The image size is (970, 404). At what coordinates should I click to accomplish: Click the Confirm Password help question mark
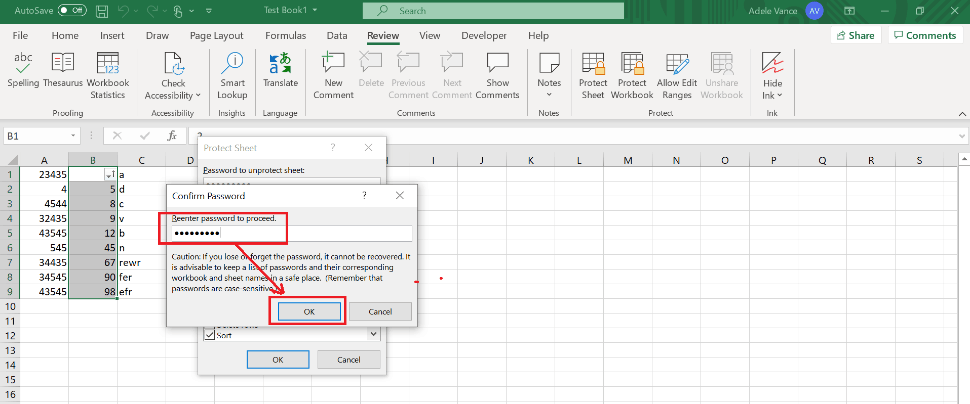pyautogui.click(x=364, y=196)
